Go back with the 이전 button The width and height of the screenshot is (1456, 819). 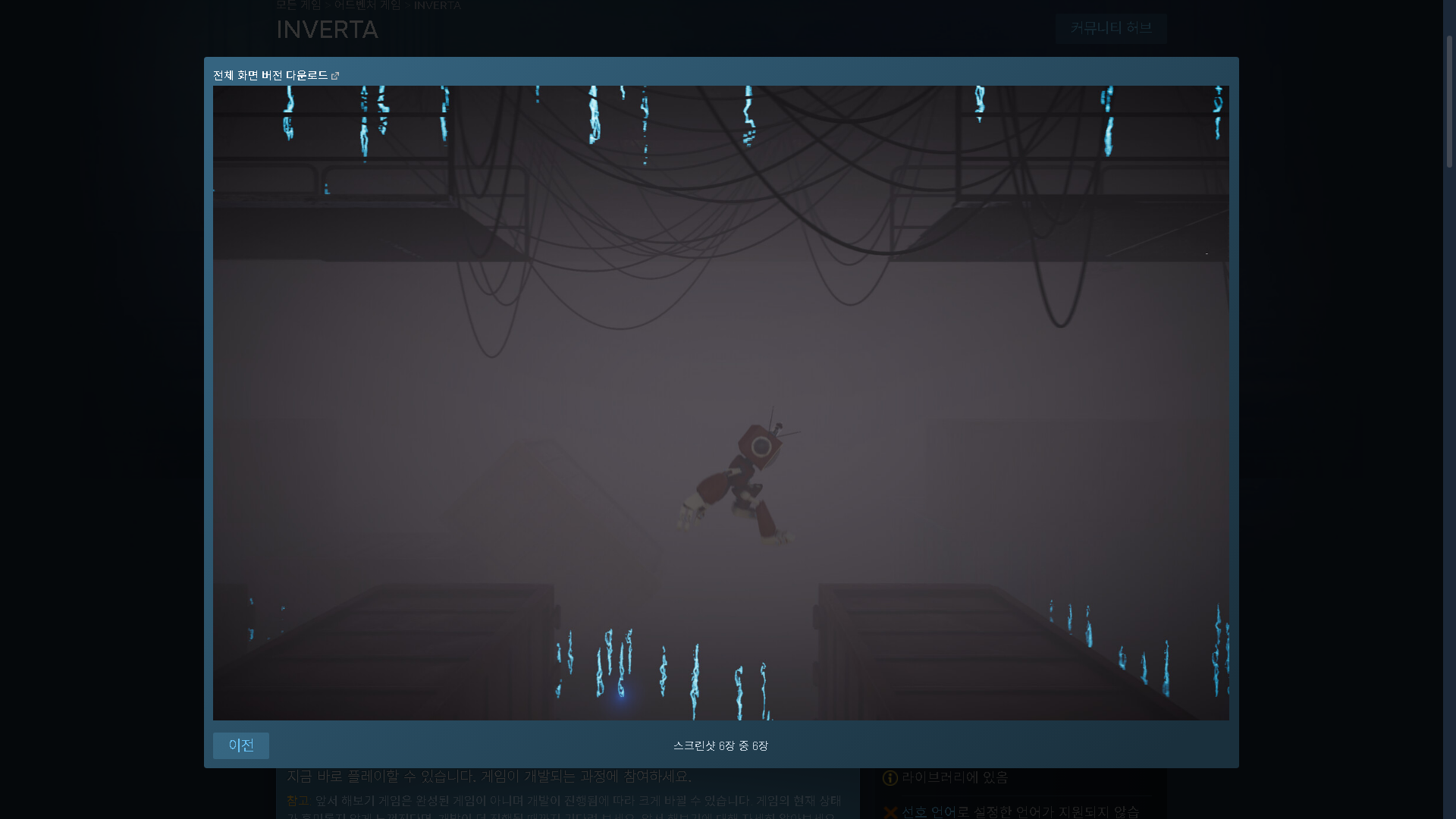click(x=241, y=745)
